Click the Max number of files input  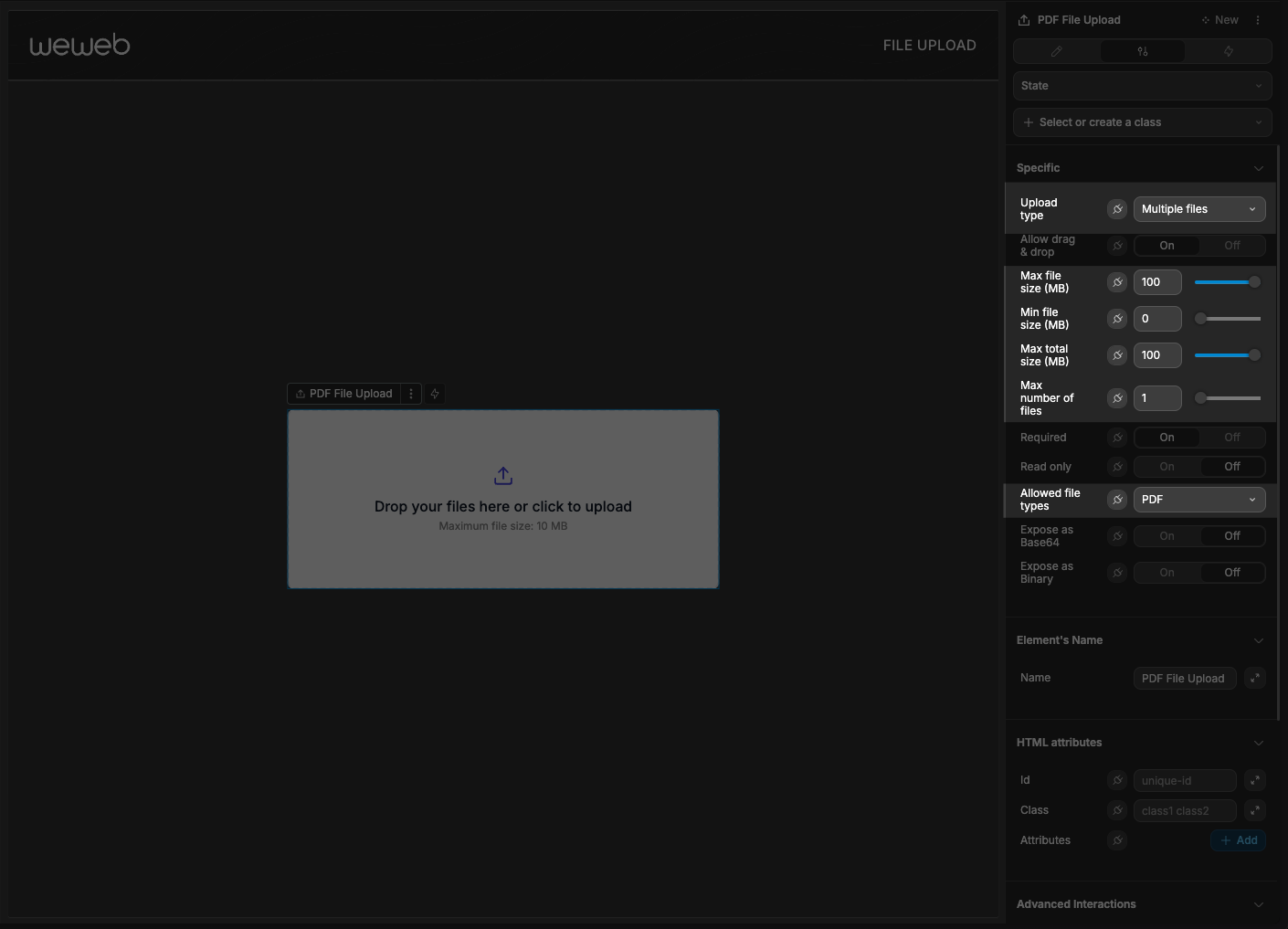pyautogui.click(x=1156, y=398)
